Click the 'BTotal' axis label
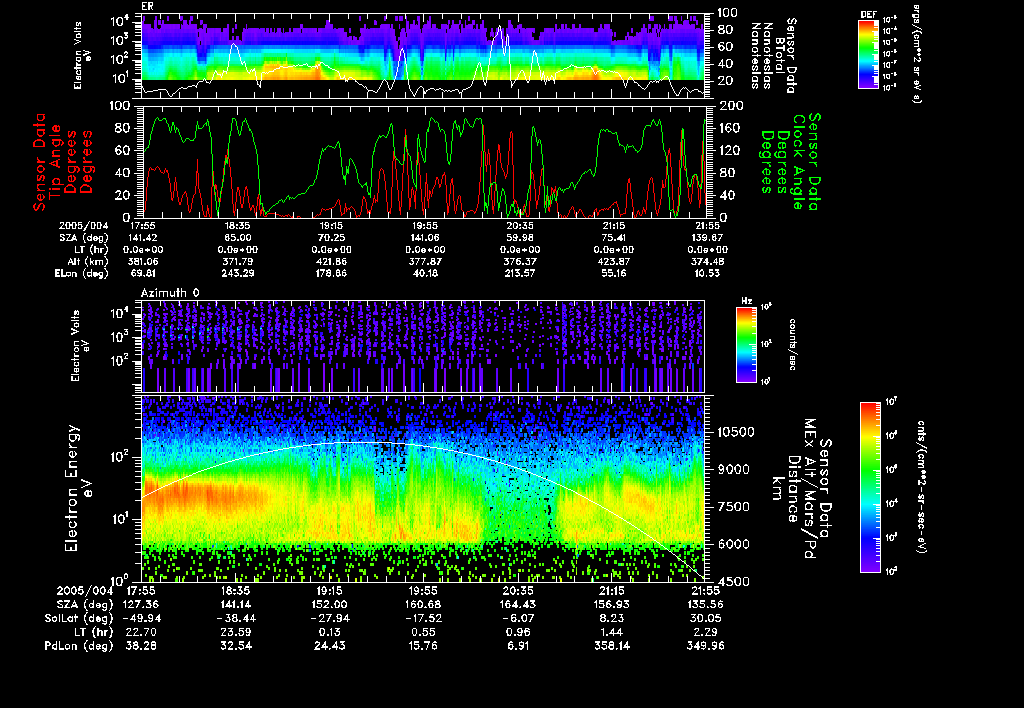This screenshot has height=708, width=1024. point(780,55)
